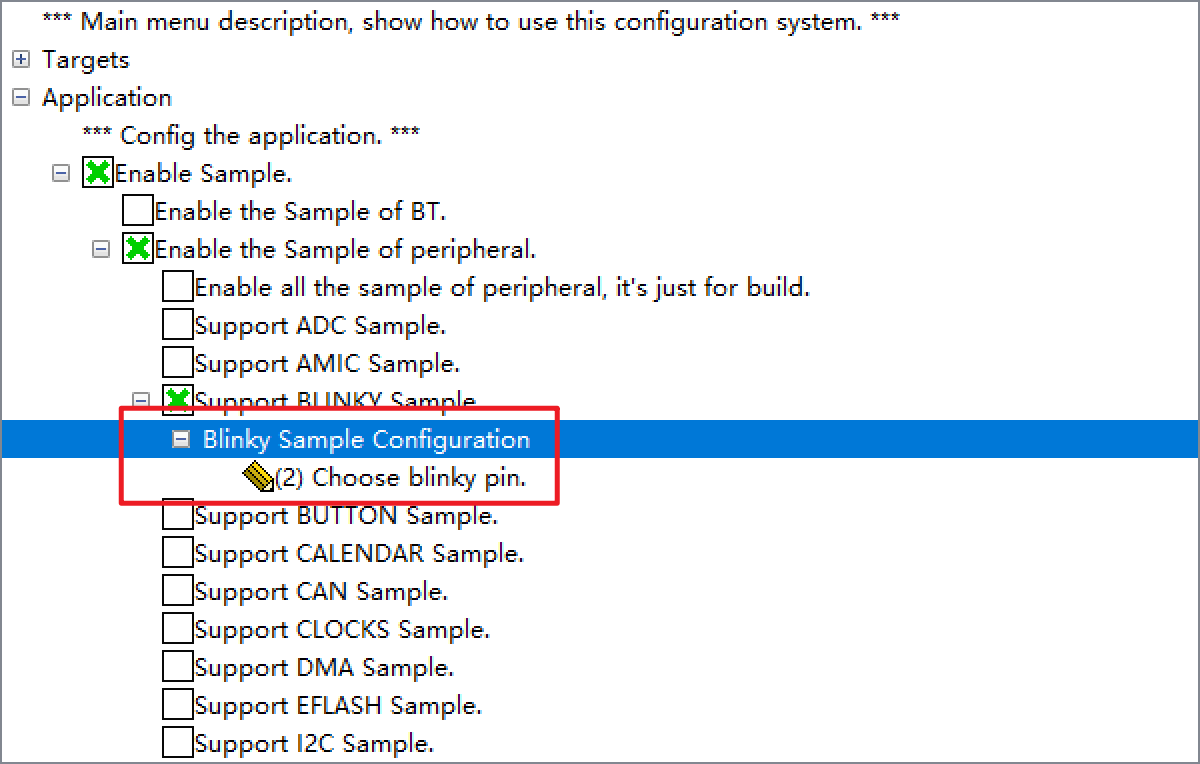The height and width of the screenshot is (764, 1200).
Task: Uncheck the Enable Sample checkbox
Action: tap(97, 174)
